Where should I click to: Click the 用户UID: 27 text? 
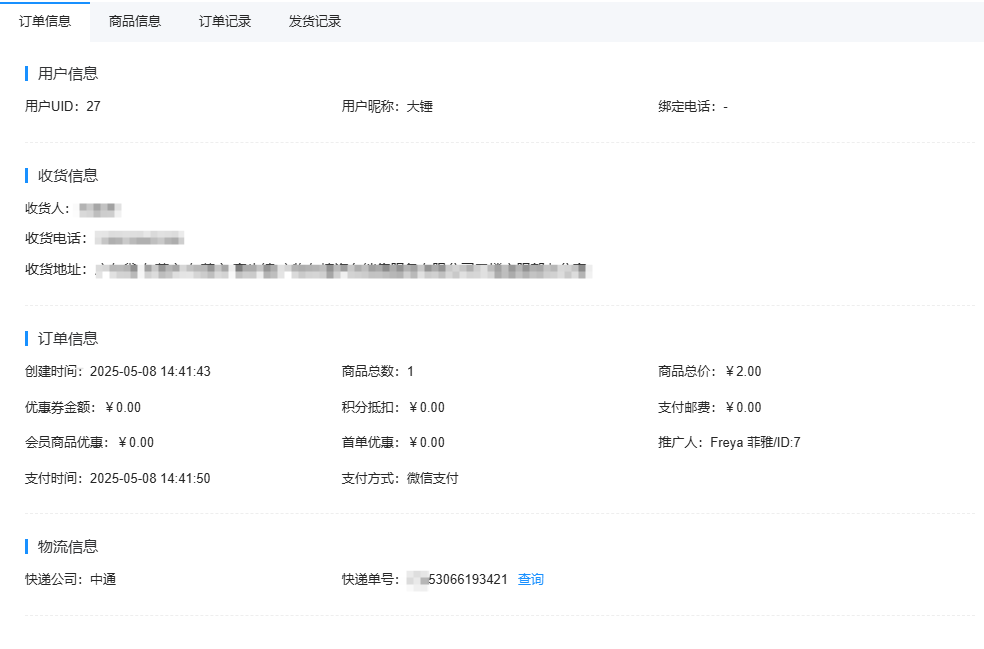click(63, 107)
